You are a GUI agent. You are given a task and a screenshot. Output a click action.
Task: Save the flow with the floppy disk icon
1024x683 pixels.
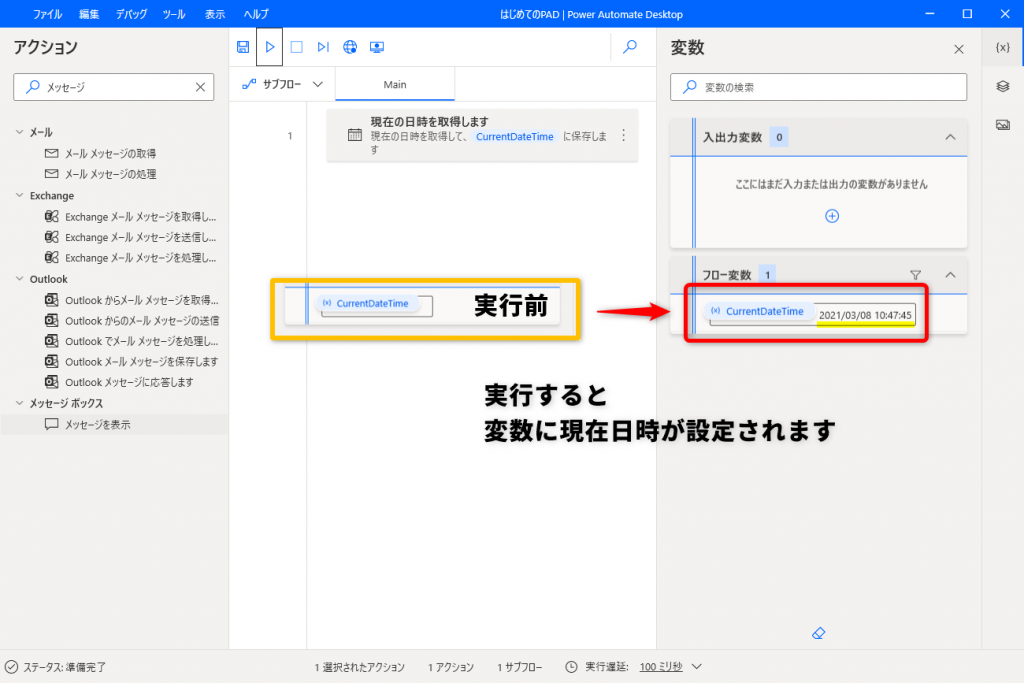click(243, 47)
